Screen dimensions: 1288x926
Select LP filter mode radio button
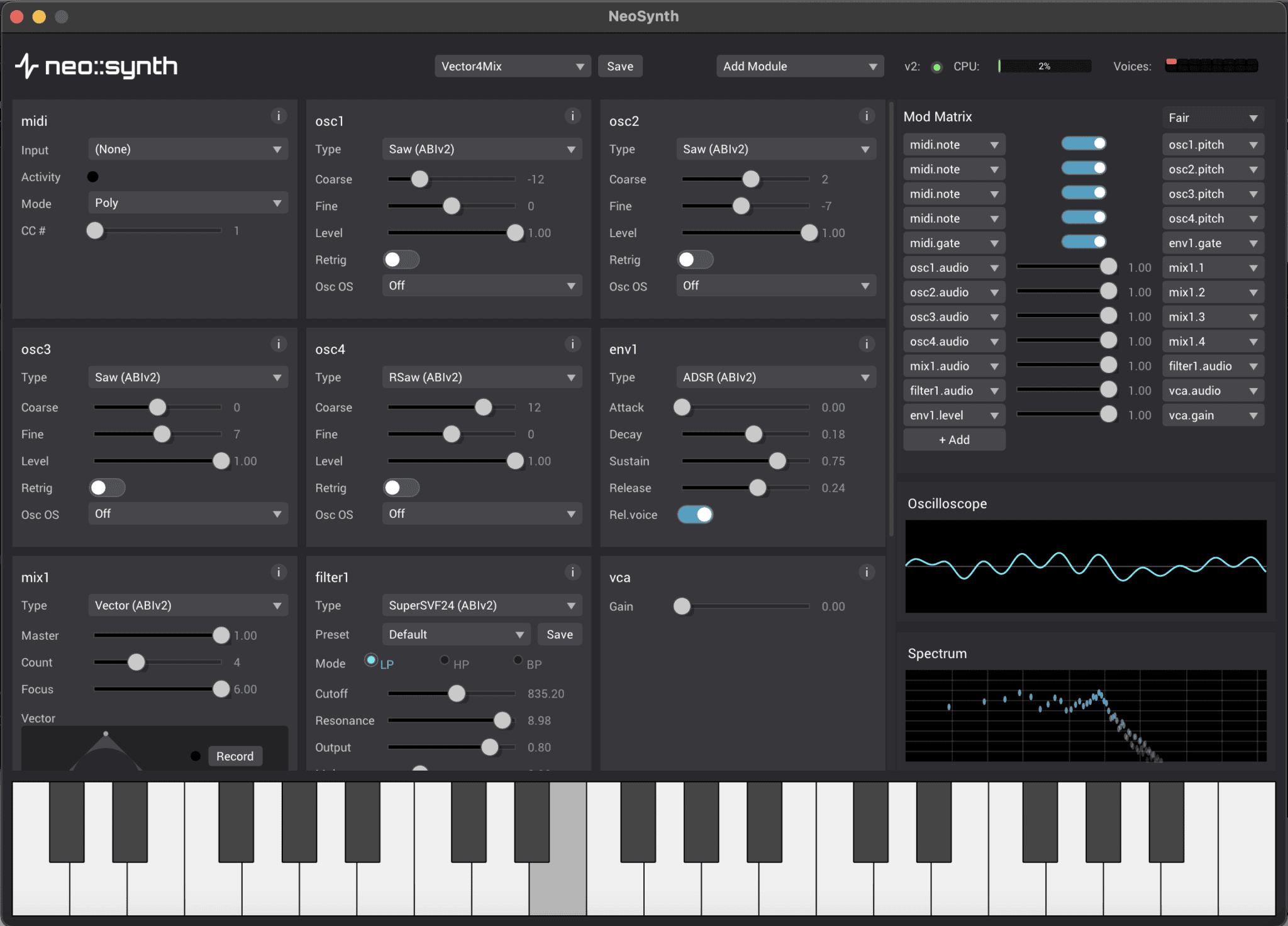[371, 660]
